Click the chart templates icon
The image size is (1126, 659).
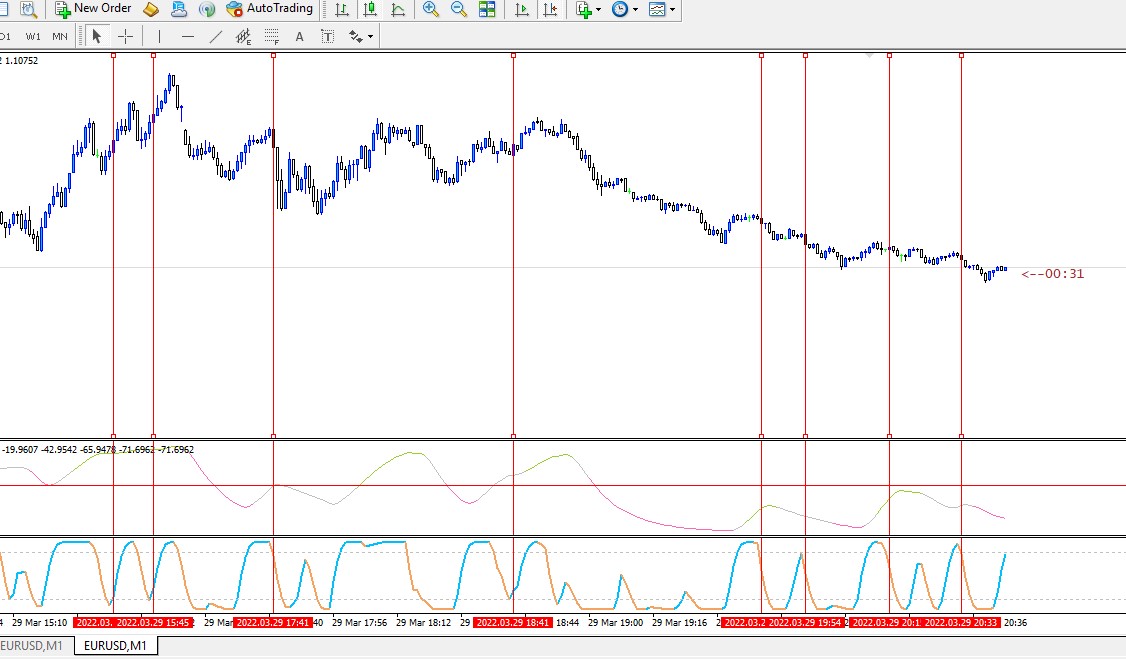pos(657,9)
